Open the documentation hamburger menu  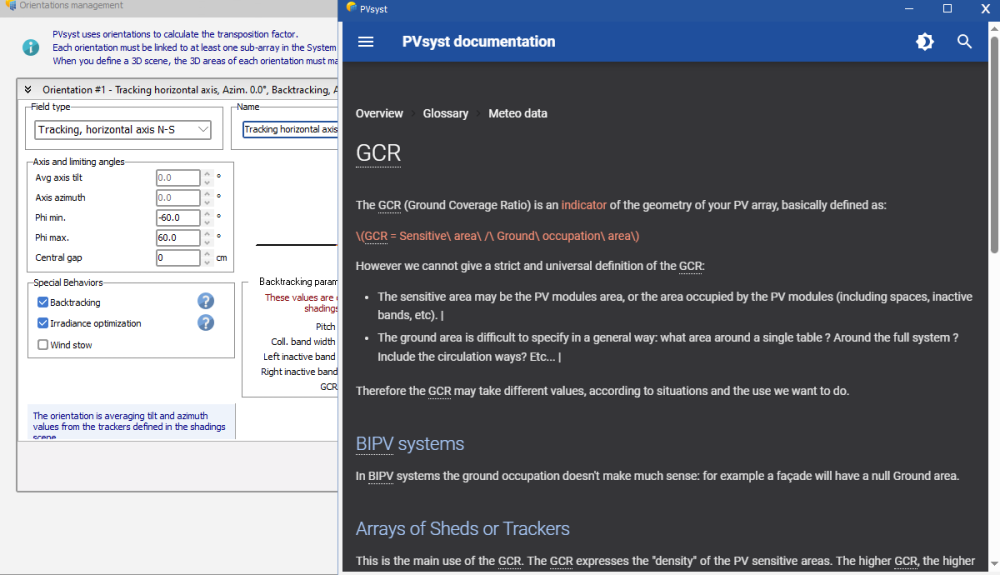pos(365,42)
